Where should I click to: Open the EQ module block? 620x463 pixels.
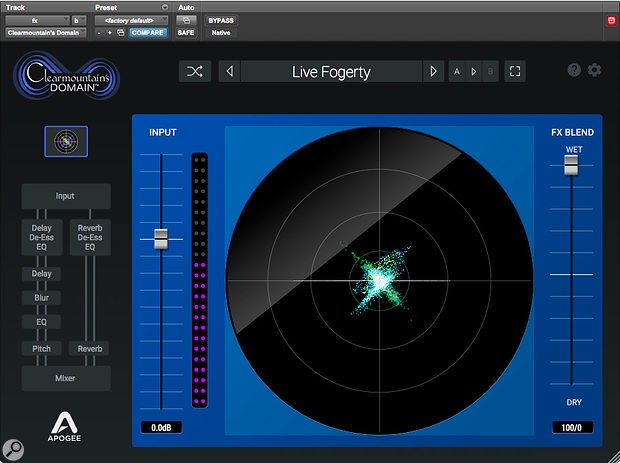tap(41, 322)
